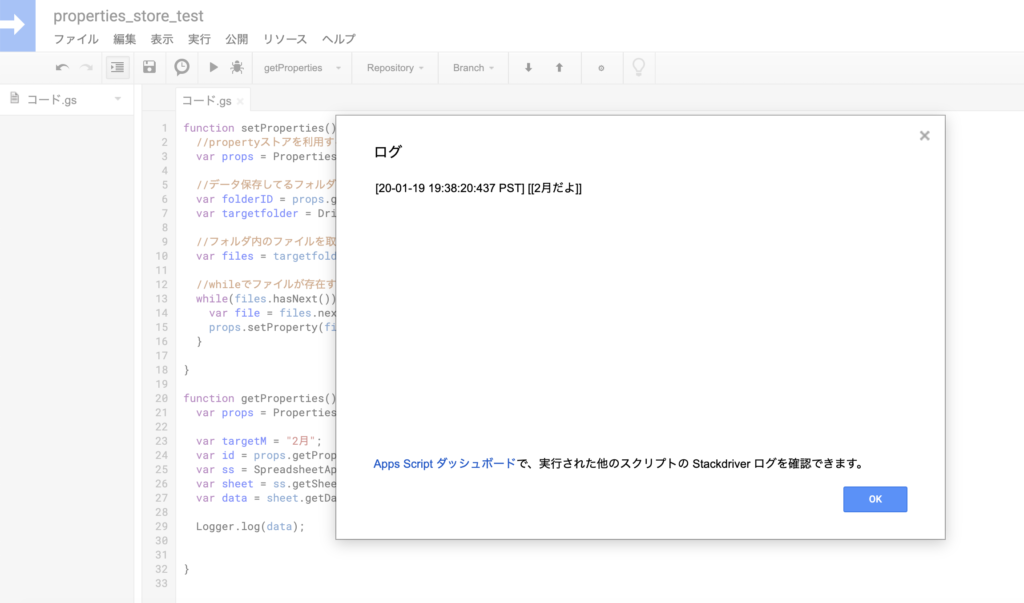Click line number 29 in the gutter
Image resolution: width=1024 pixels, height=603 pixels.
click(161, 527)
